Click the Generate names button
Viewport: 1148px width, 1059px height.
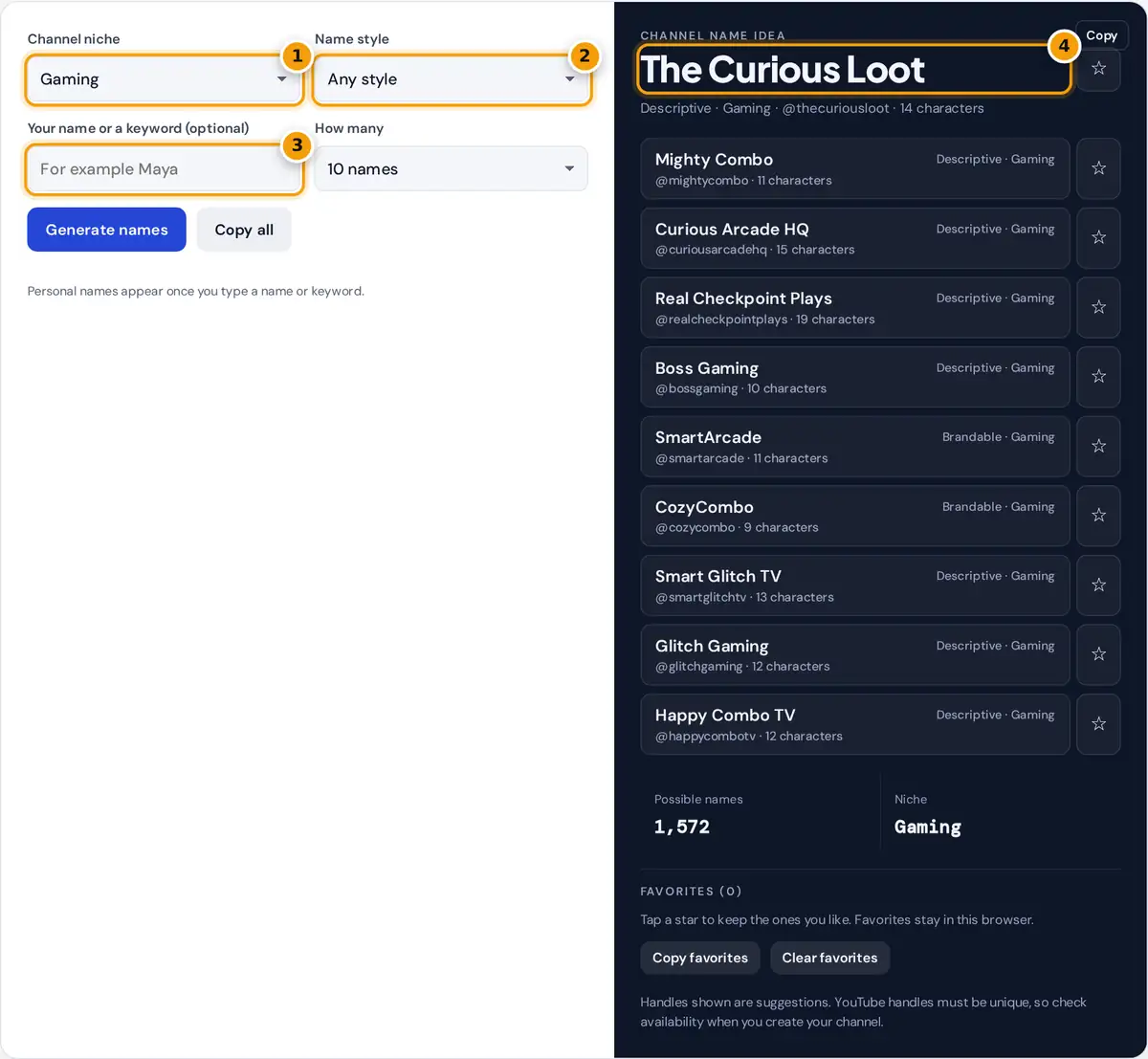[106, 230]
